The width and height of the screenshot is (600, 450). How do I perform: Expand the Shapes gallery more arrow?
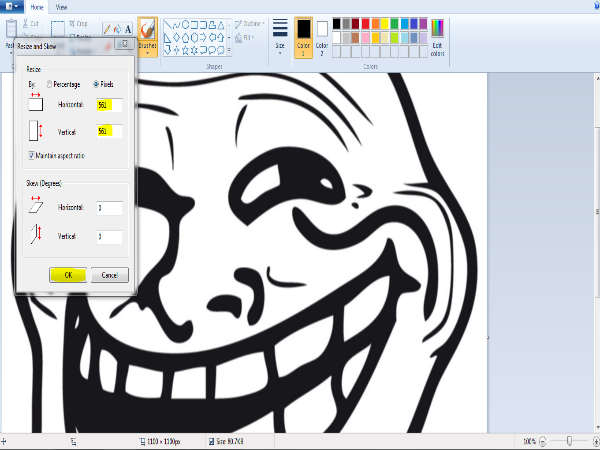[229, 49]
